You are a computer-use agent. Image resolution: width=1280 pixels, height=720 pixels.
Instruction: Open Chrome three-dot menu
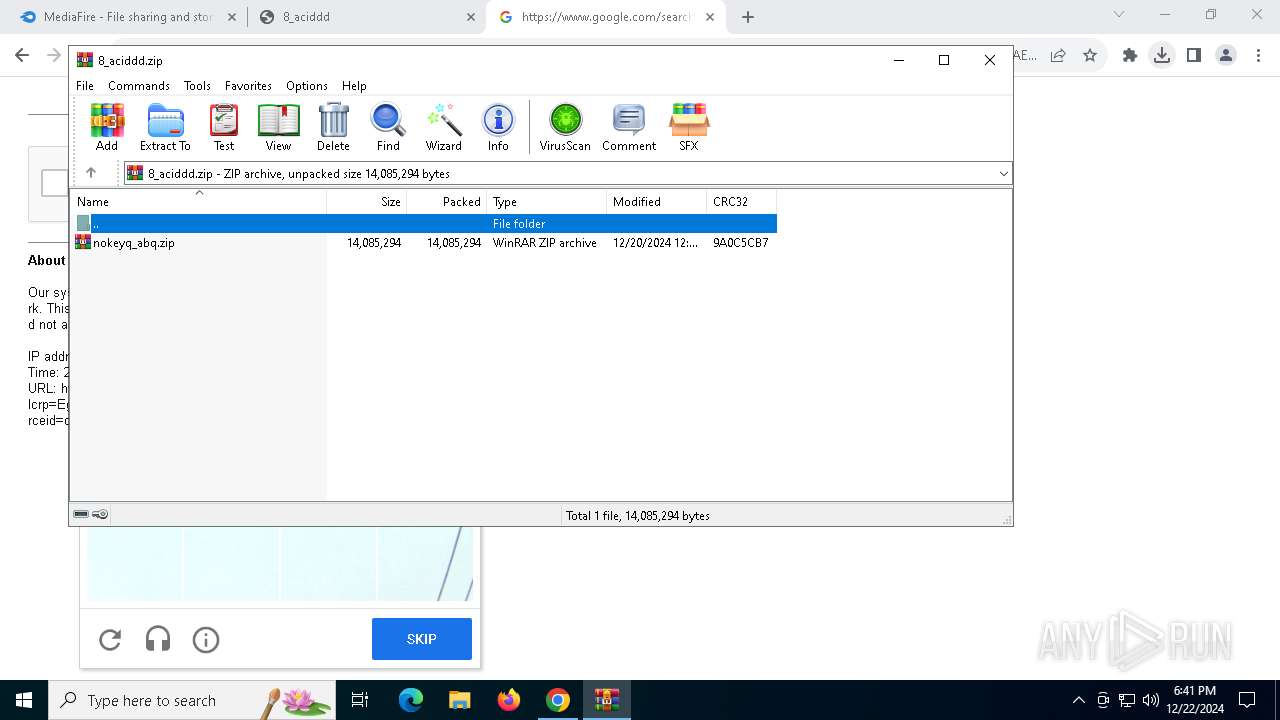[x=1258, y=56]
